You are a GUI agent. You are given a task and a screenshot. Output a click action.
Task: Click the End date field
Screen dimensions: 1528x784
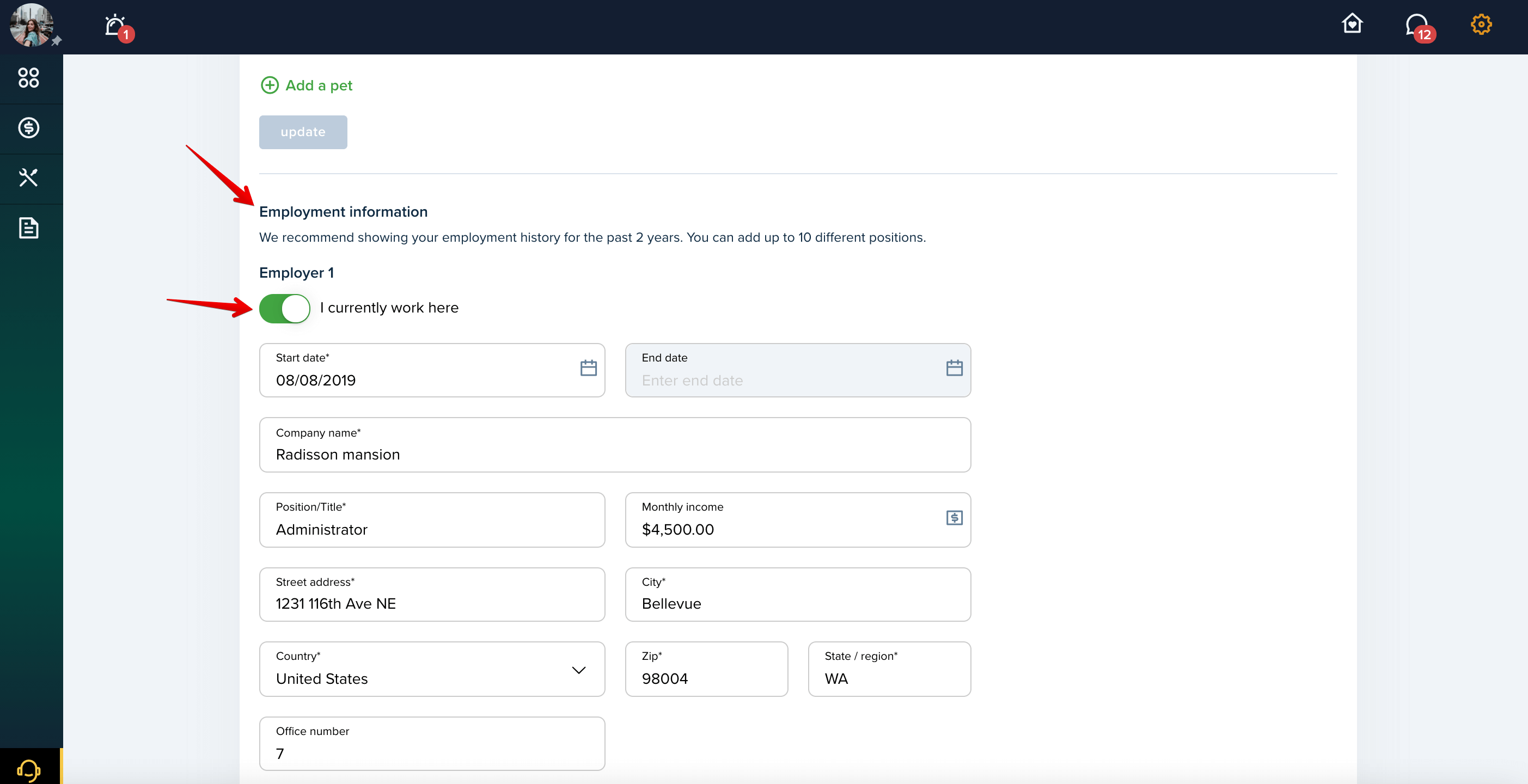click(798, 370)
